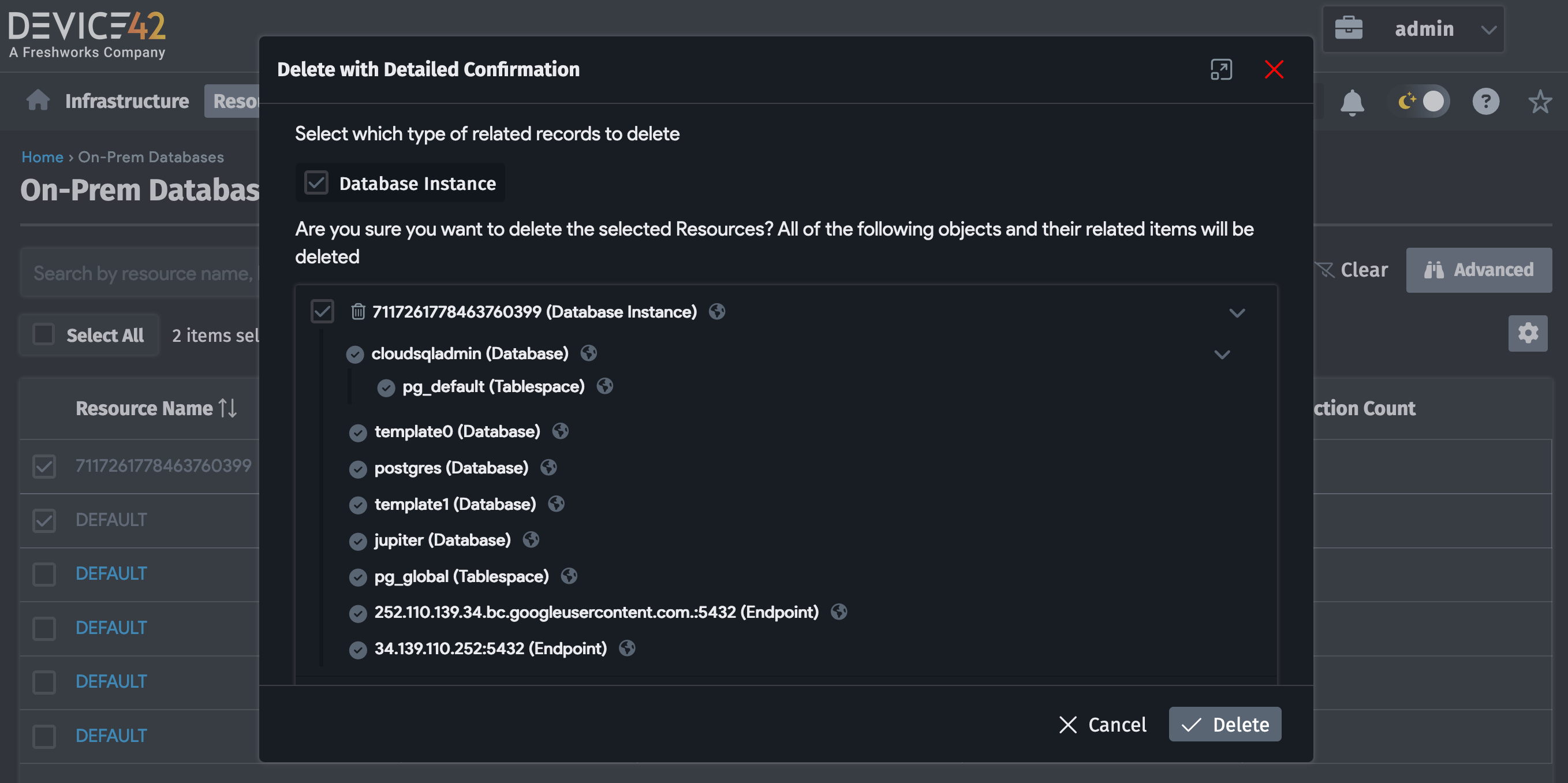Click the favorites star icon
Image resolution: width=1568 pixels, height=783 pixels.
pos(1540,102)
